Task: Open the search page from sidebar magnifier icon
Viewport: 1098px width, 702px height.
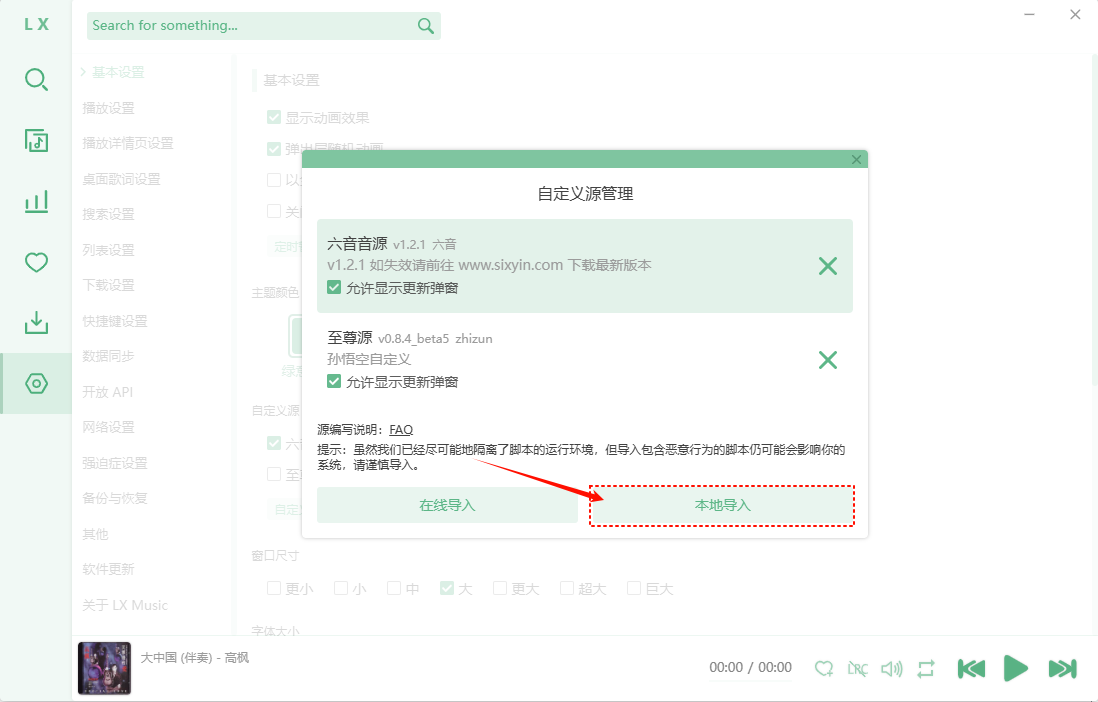Action: 36,79
